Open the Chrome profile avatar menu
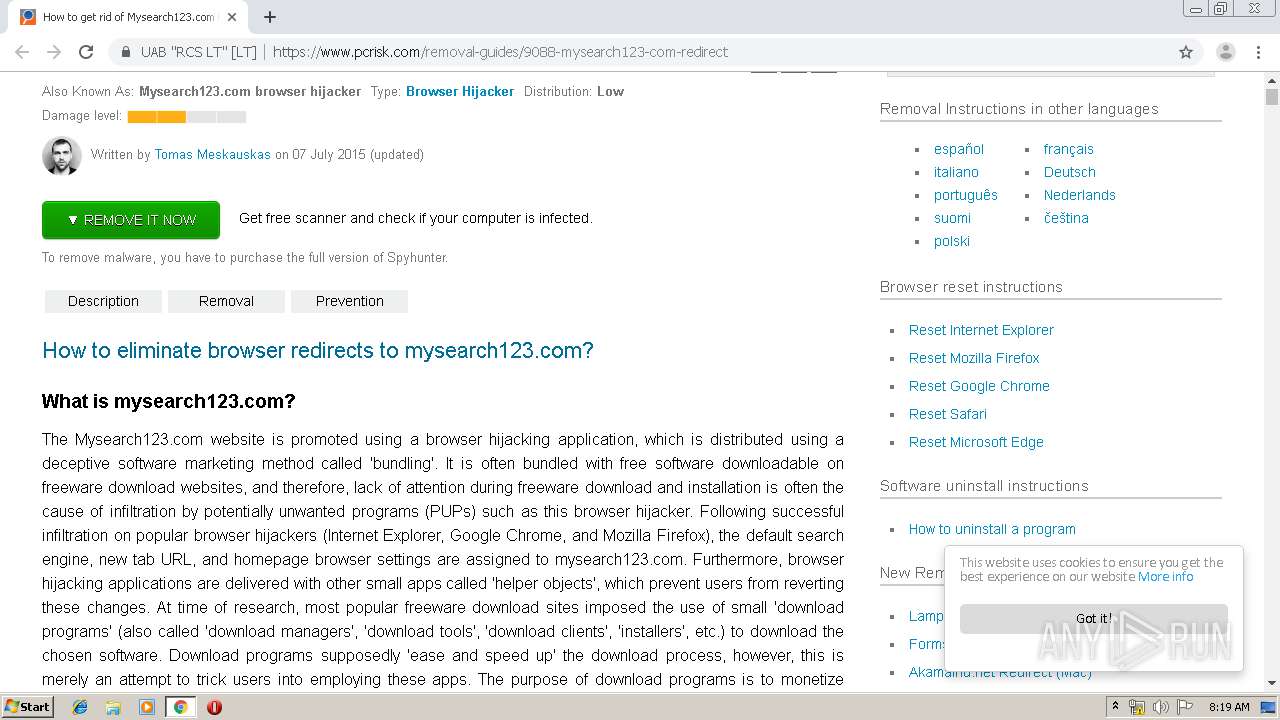 tap(1225, 52)
